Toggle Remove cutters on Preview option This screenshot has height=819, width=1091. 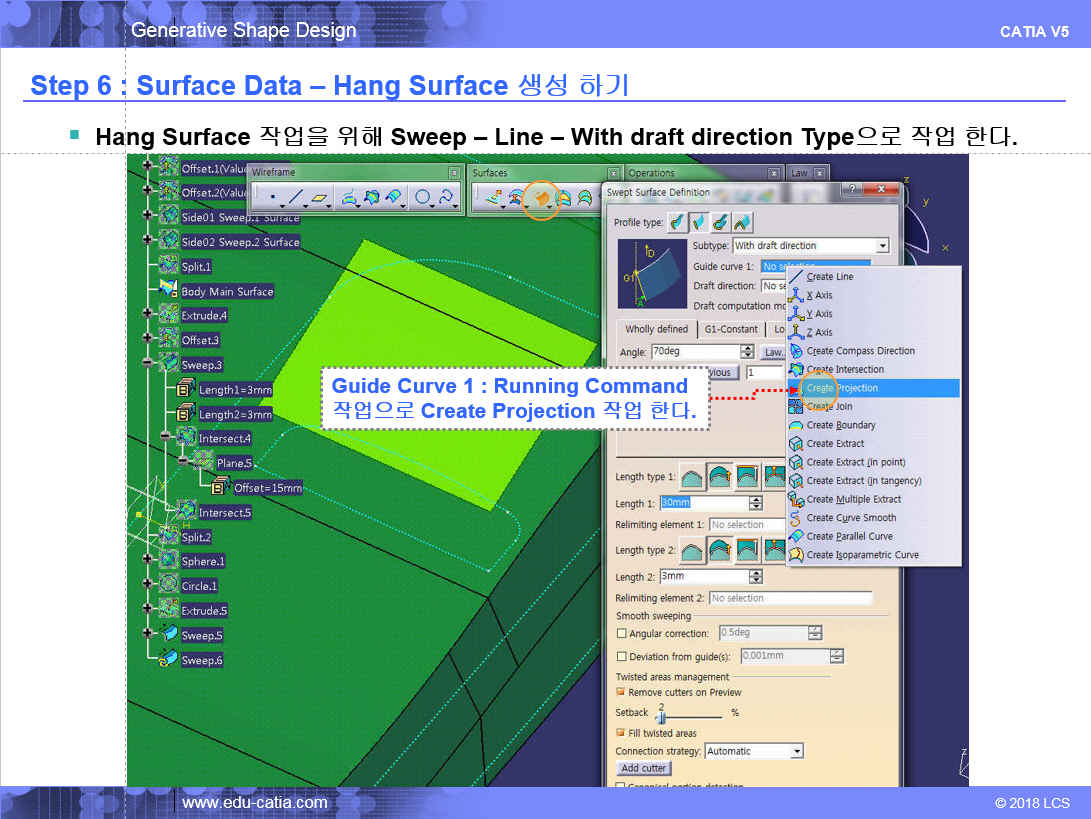pos(621,692)
